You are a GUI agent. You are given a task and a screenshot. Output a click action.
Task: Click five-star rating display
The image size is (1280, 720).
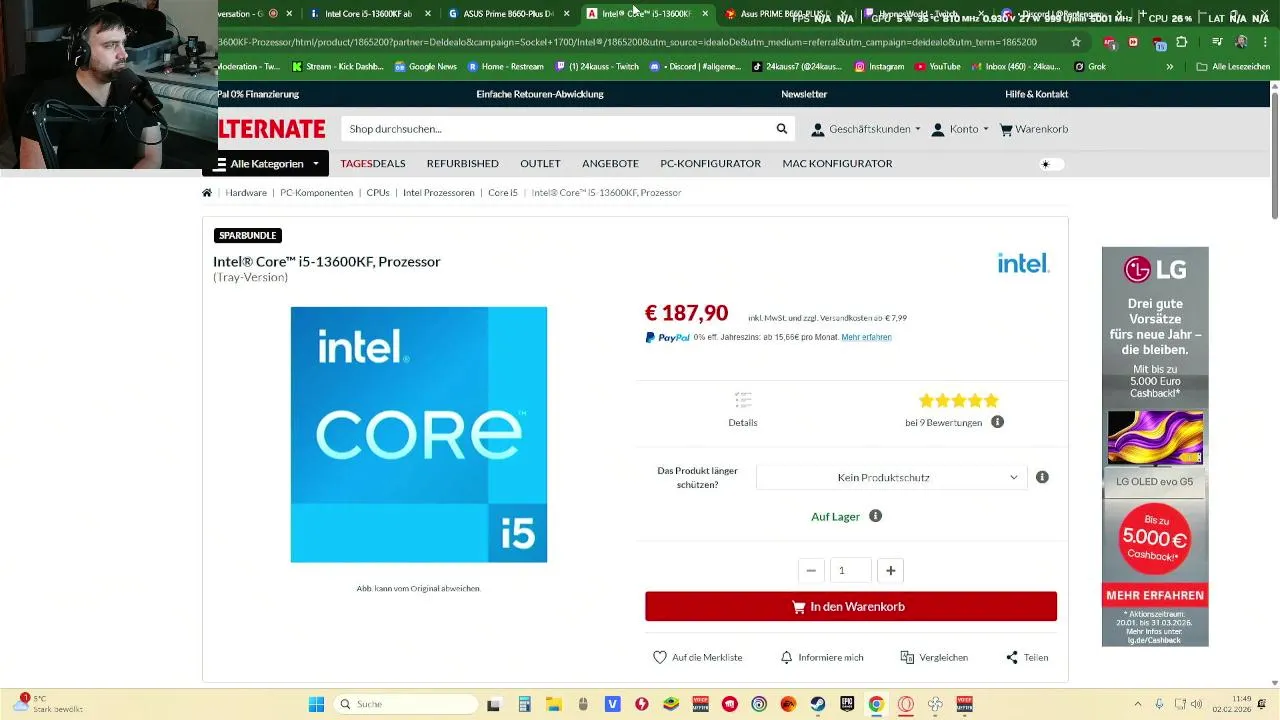(x=959, y=400)
